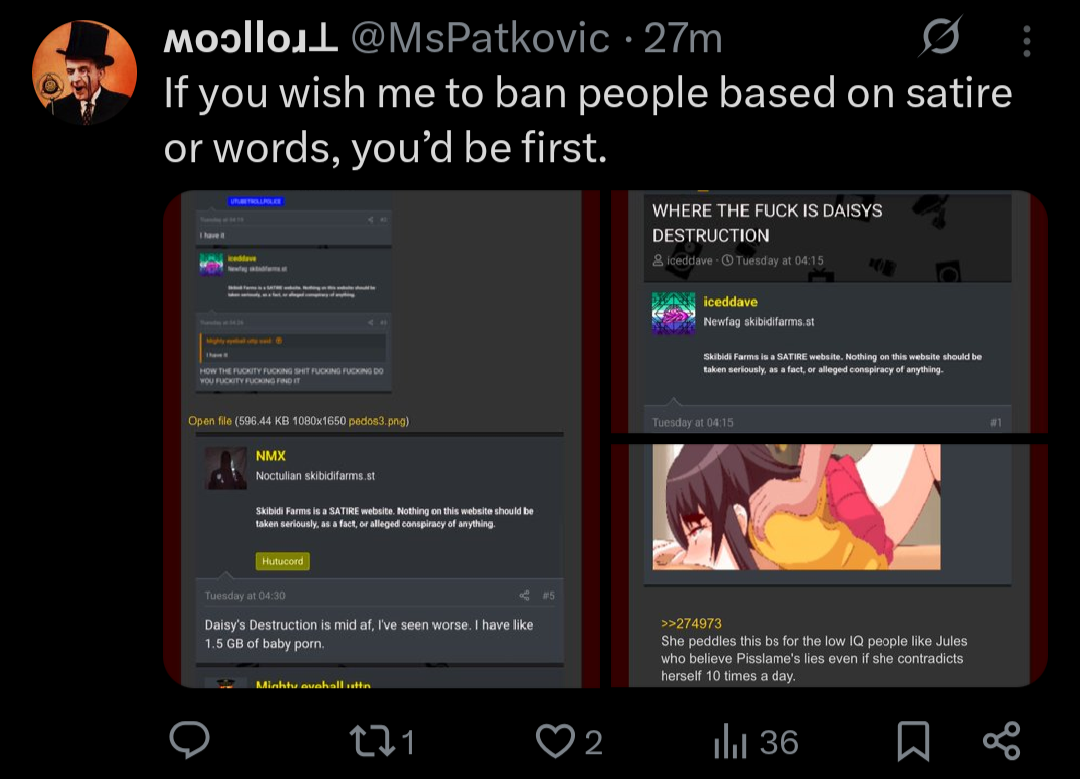This screenshot has height=779, width=1080.
Task: Click the share icon beside post #5
Action: pos(525,596)
